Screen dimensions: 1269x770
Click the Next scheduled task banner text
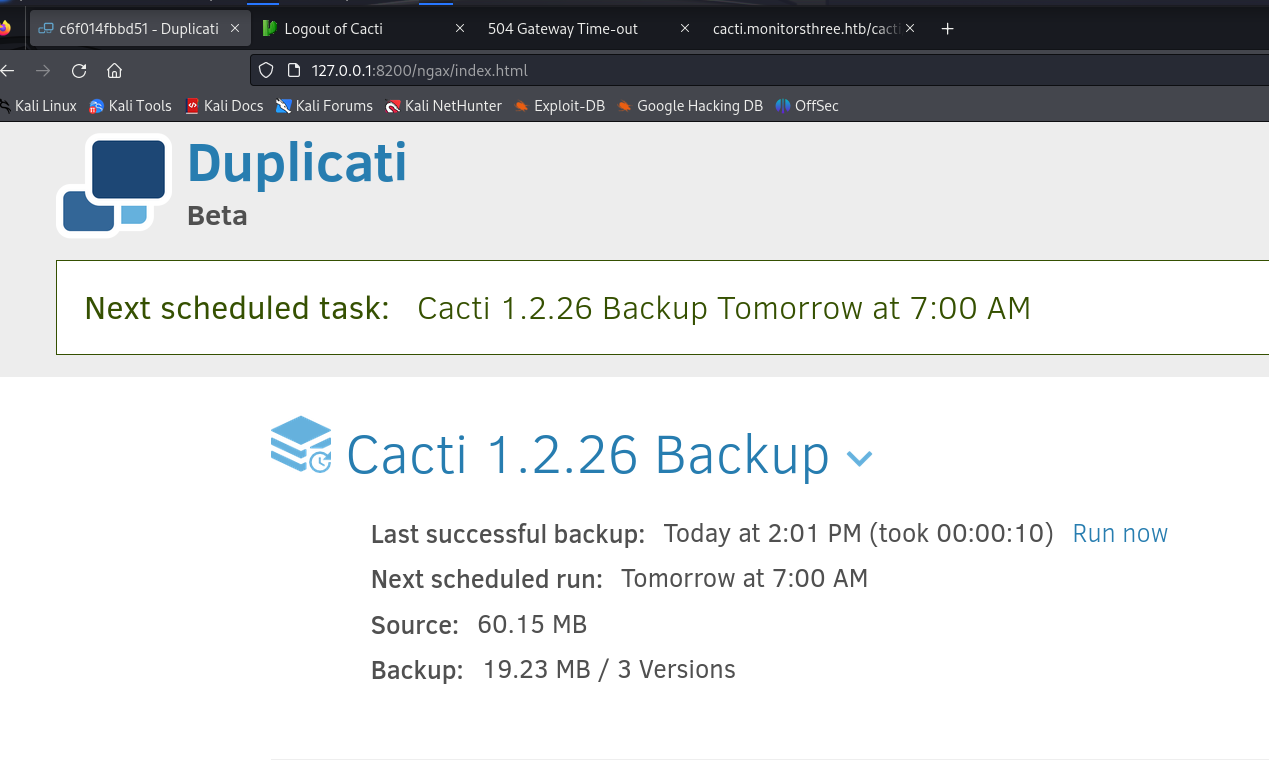558,309
